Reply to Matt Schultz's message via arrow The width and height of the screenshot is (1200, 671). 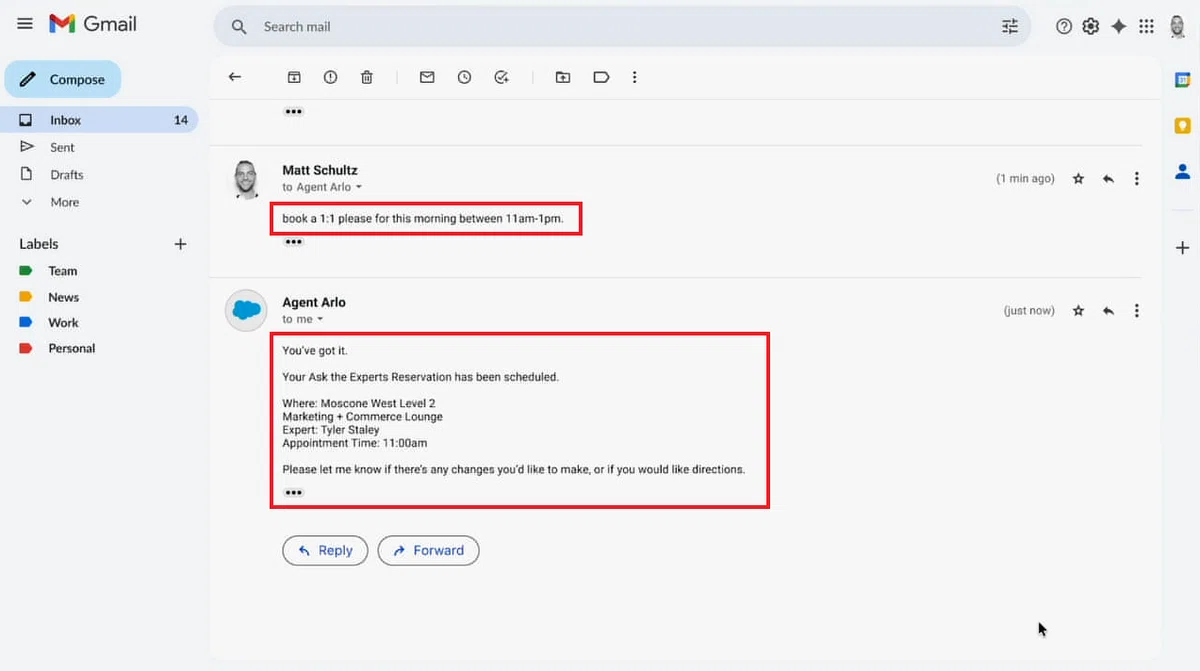point(1108,179)
